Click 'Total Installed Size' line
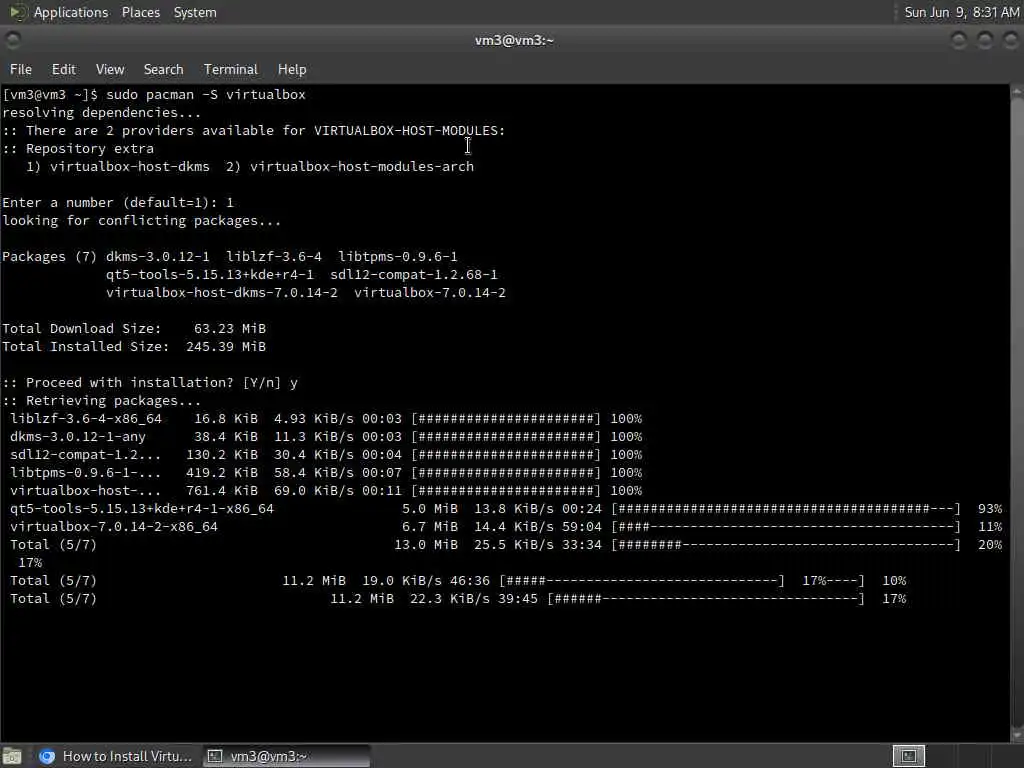Viewport: 1024px width, 768px height. point(134,347)
